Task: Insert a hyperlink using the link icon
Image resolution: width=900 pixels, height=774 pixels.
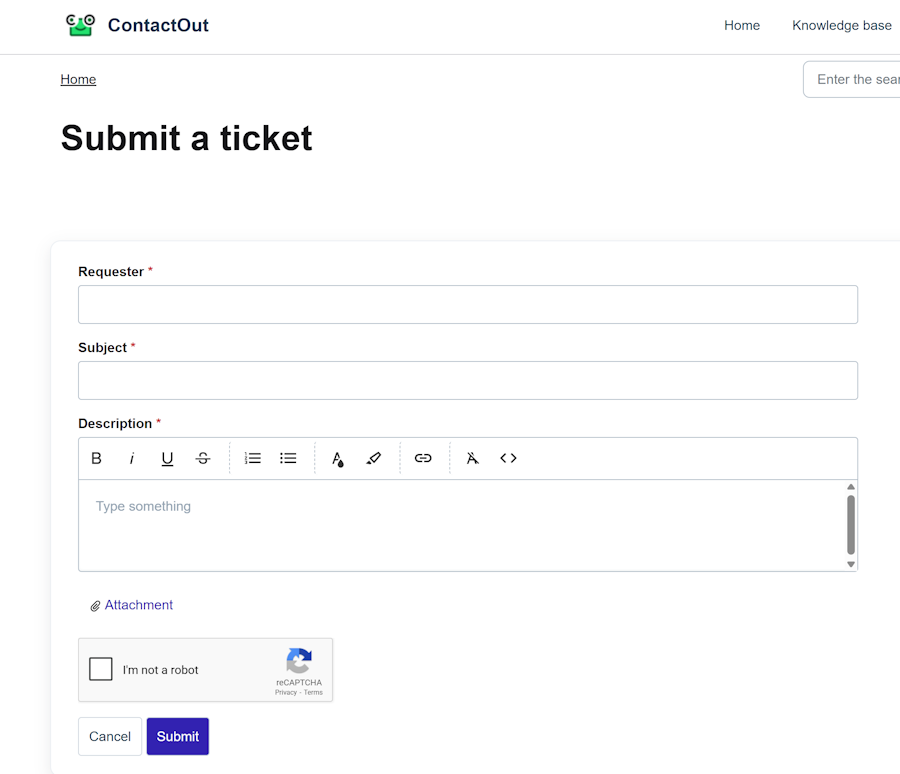Action: [423, 458]
